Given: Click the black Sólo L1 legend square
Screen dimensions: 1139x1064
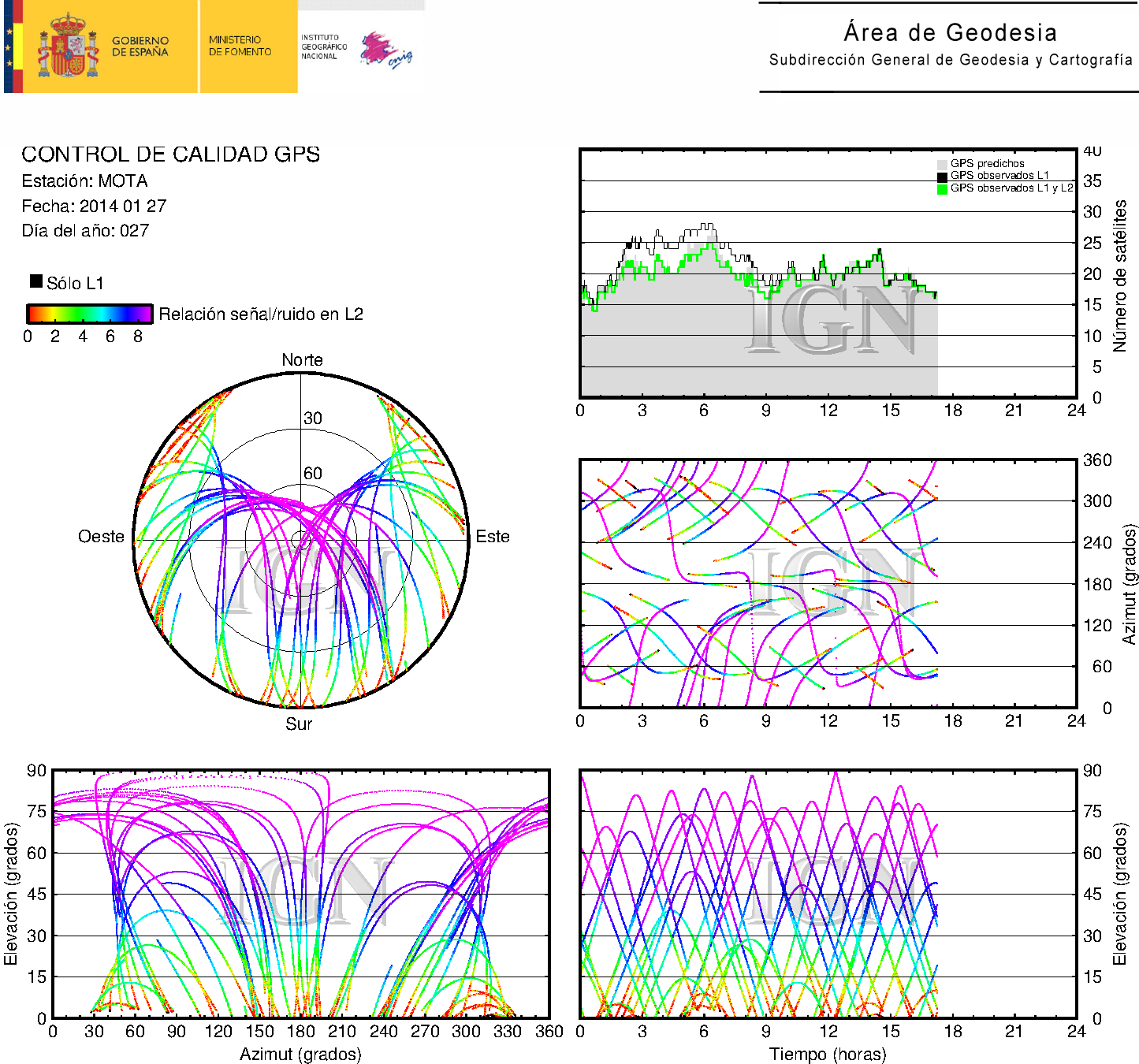Looking at the screenshot, I should pyautogui.click(x=36, y=281).
